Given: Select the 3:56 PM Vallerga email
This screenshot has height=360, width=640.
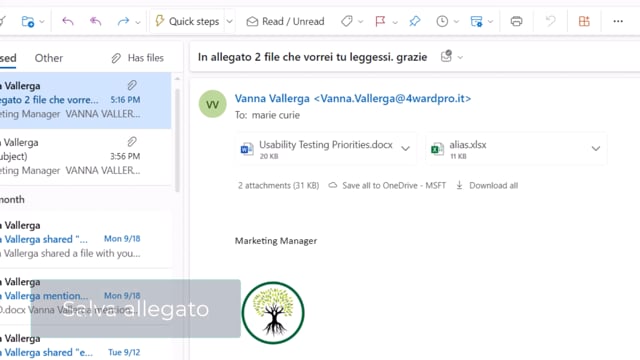Looking at the screenshot, I should [x=85, y=157].
